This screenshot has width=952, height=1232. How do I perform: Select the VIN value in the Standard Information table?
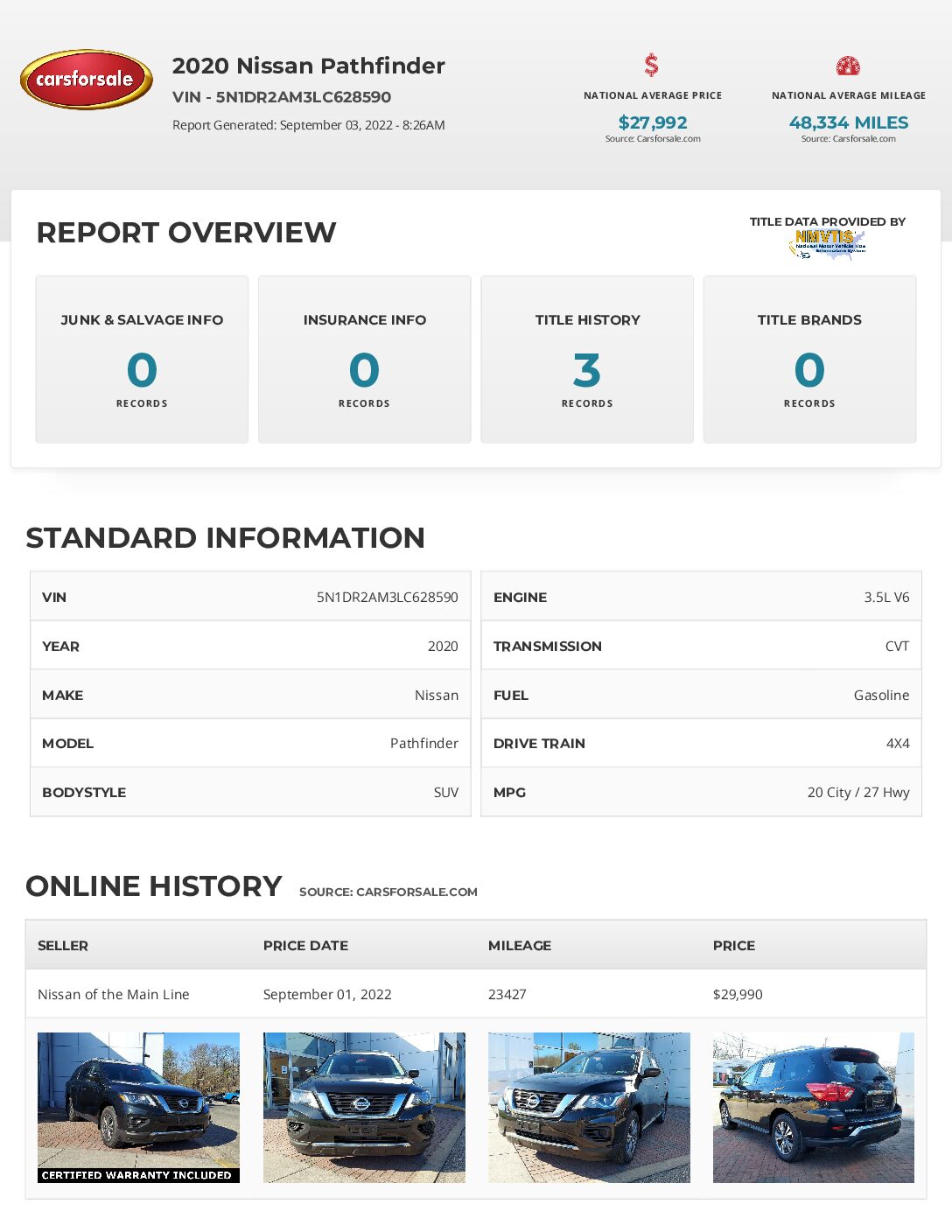coord(388,598)
